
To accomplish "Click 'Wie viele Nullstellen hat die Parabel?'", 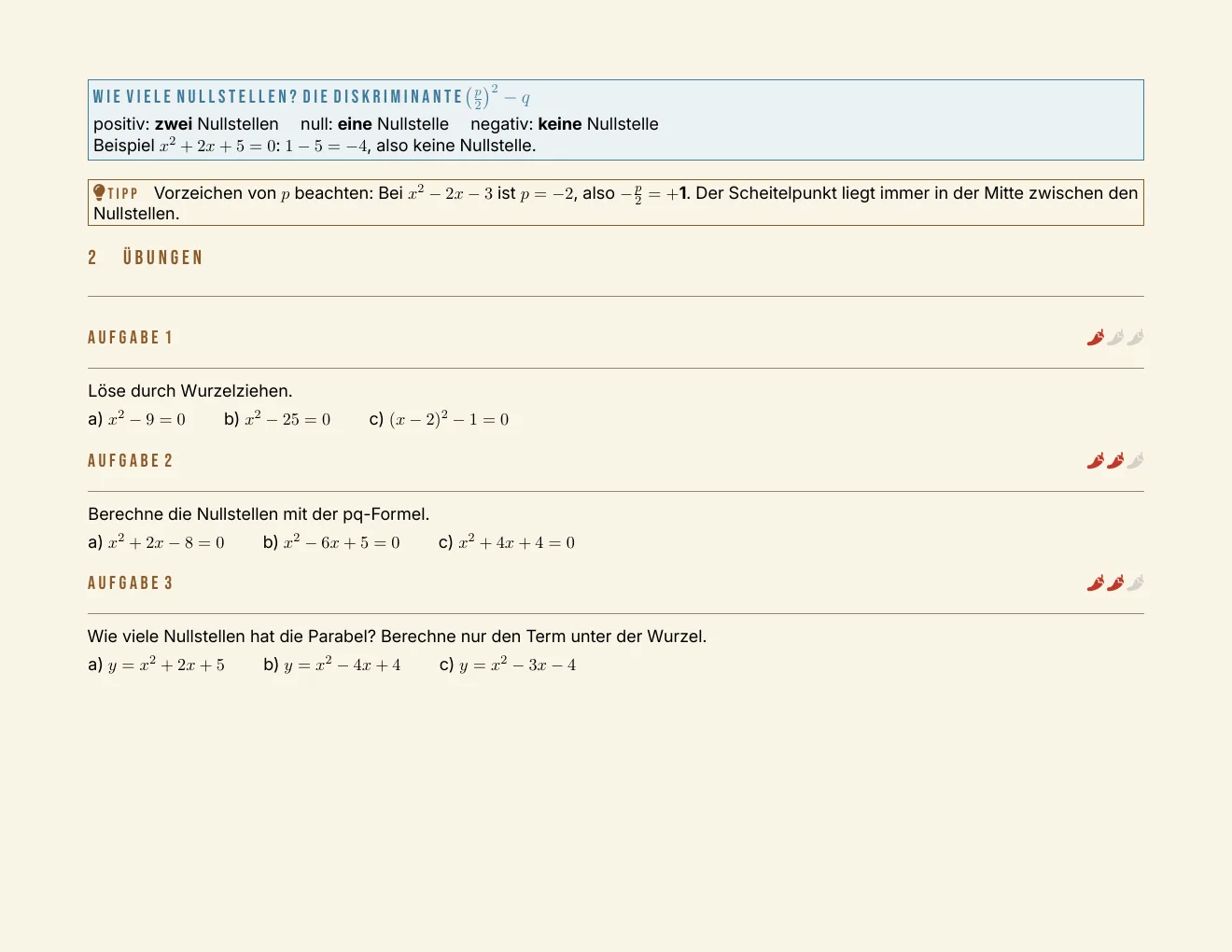I will pos(231,637).
